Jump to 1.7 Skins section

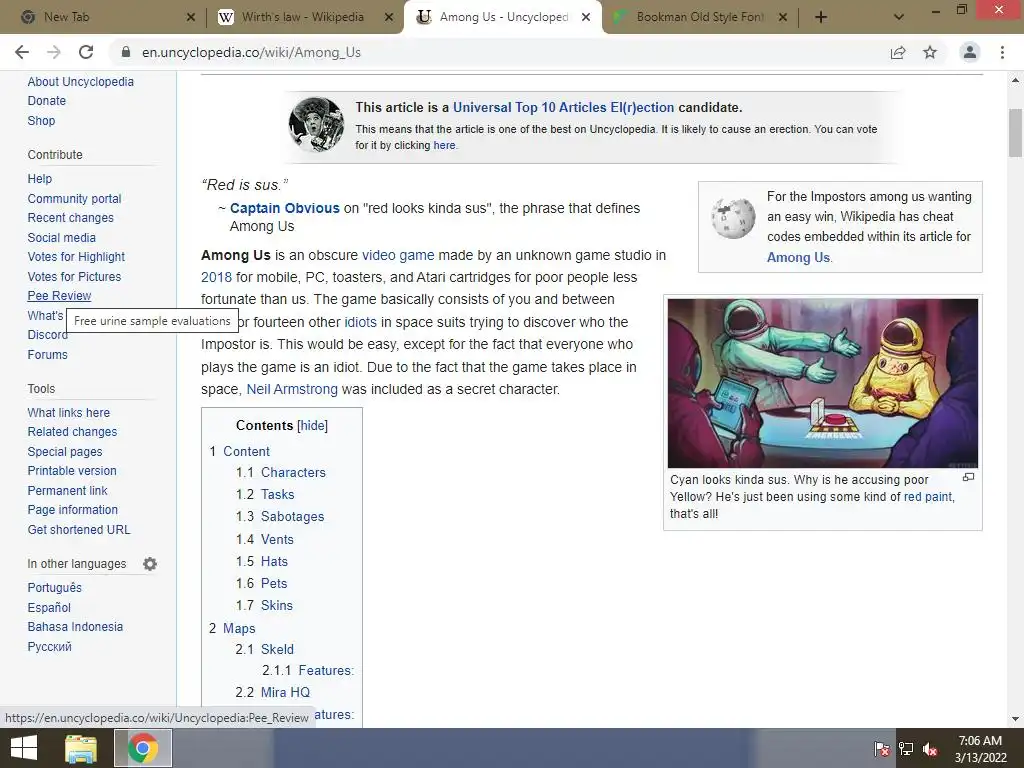(277, 605)
